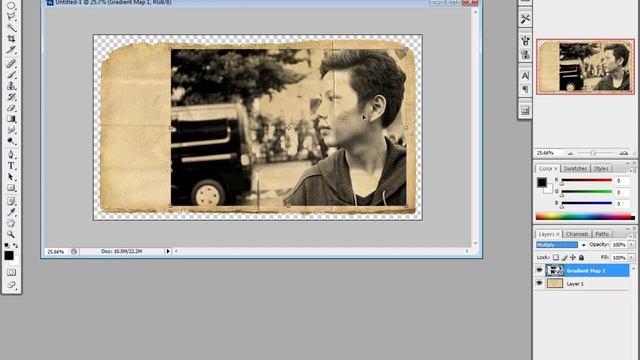The height and width of the screenshot is (360, 640).
Task: Switch to the Swatches tab
Action: (x=575, y=169)
